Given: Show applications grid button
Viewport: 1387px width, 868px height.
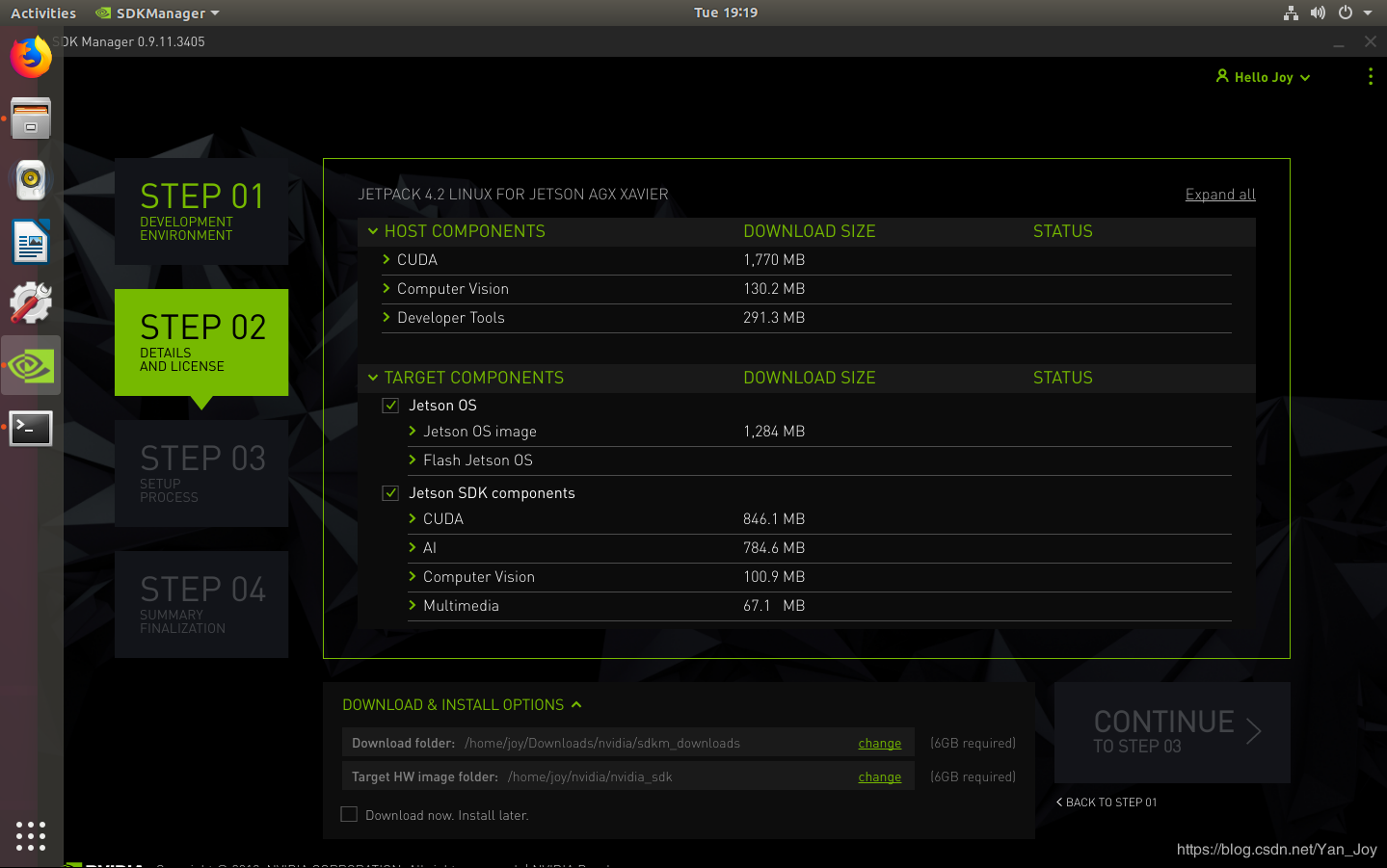Looking at the screenshot, I should click(x=31, y=835).
